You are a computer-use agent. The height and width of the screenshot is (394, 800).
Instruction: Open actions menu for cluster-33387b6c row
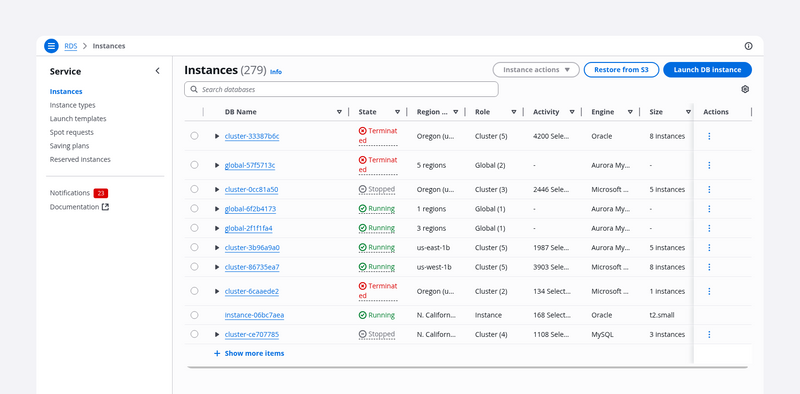tap(709, 136)
